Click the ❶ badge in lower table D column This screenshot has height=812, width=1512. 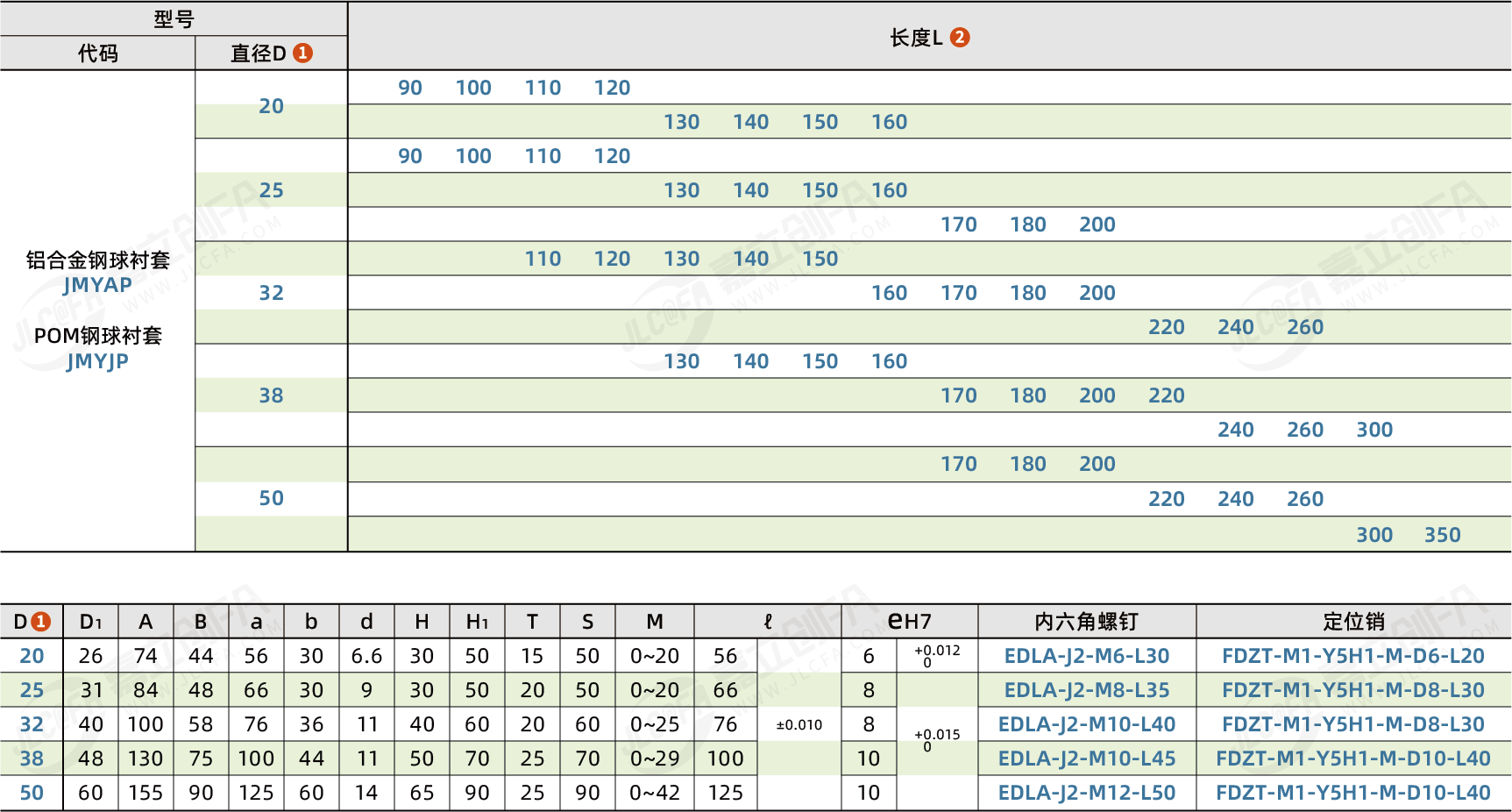pos(39,621)
